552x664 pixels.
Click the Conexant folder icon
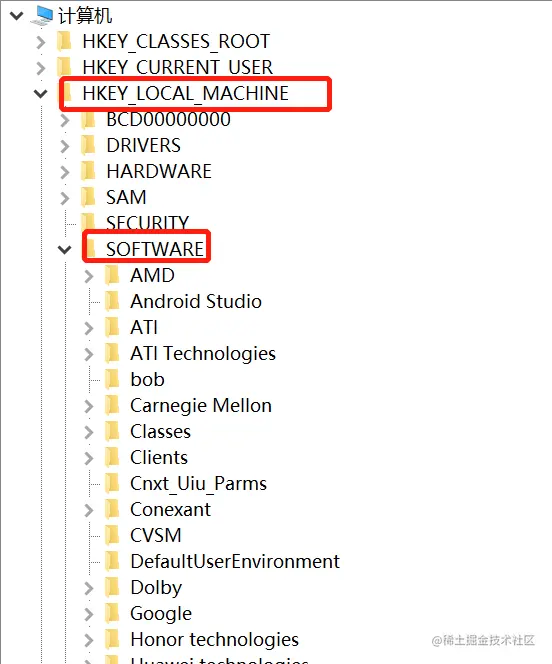(x=112, y=509)
